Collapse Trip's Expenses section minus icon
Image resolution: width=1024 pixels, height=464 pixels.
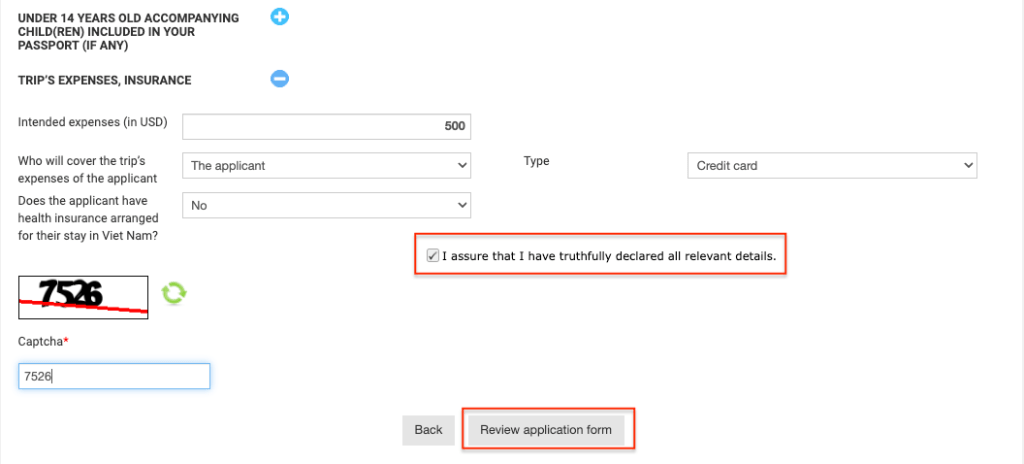(280, 79)
